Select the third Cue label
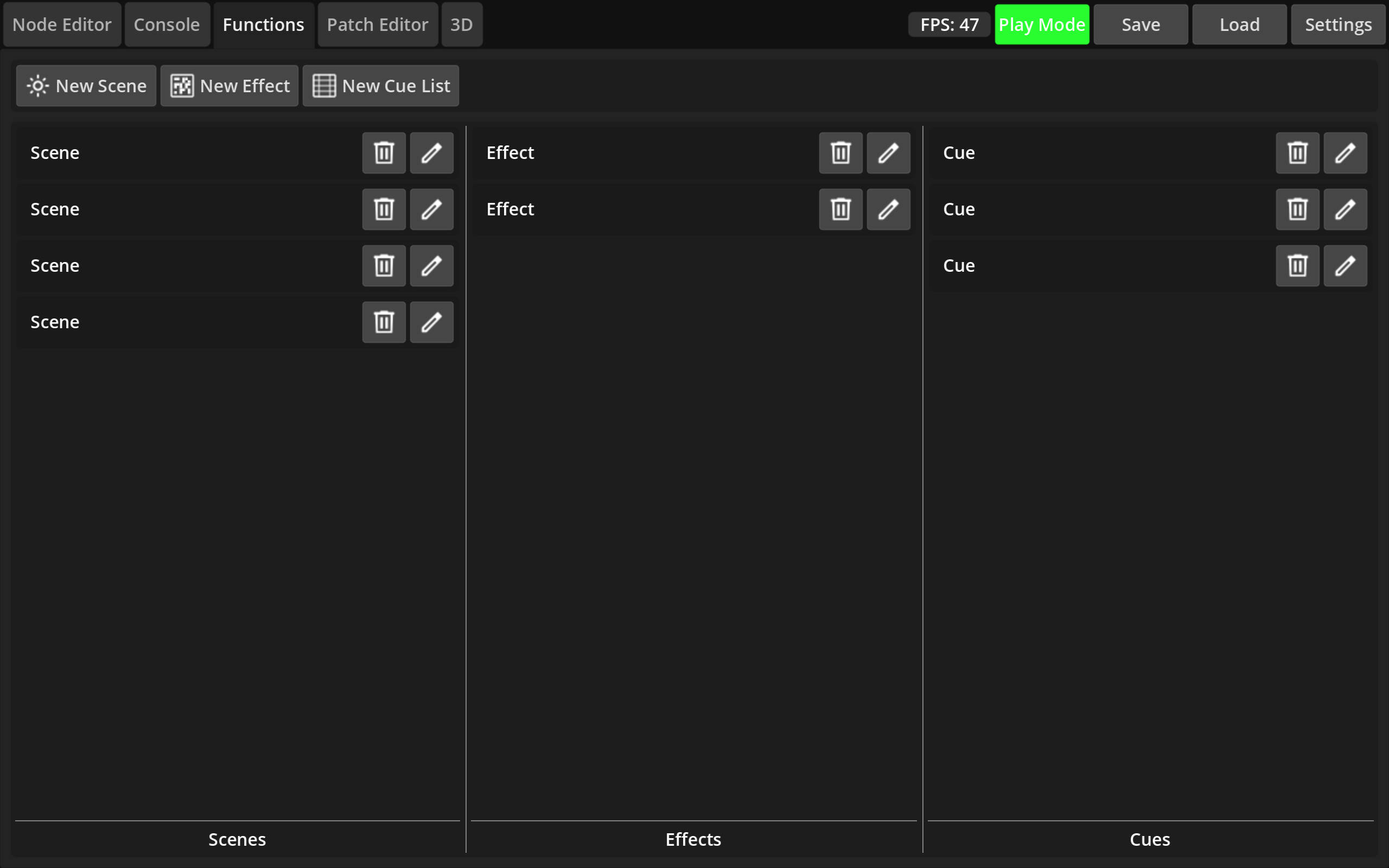The width and height of the screenshot is (1389, 868). (959, 266)
